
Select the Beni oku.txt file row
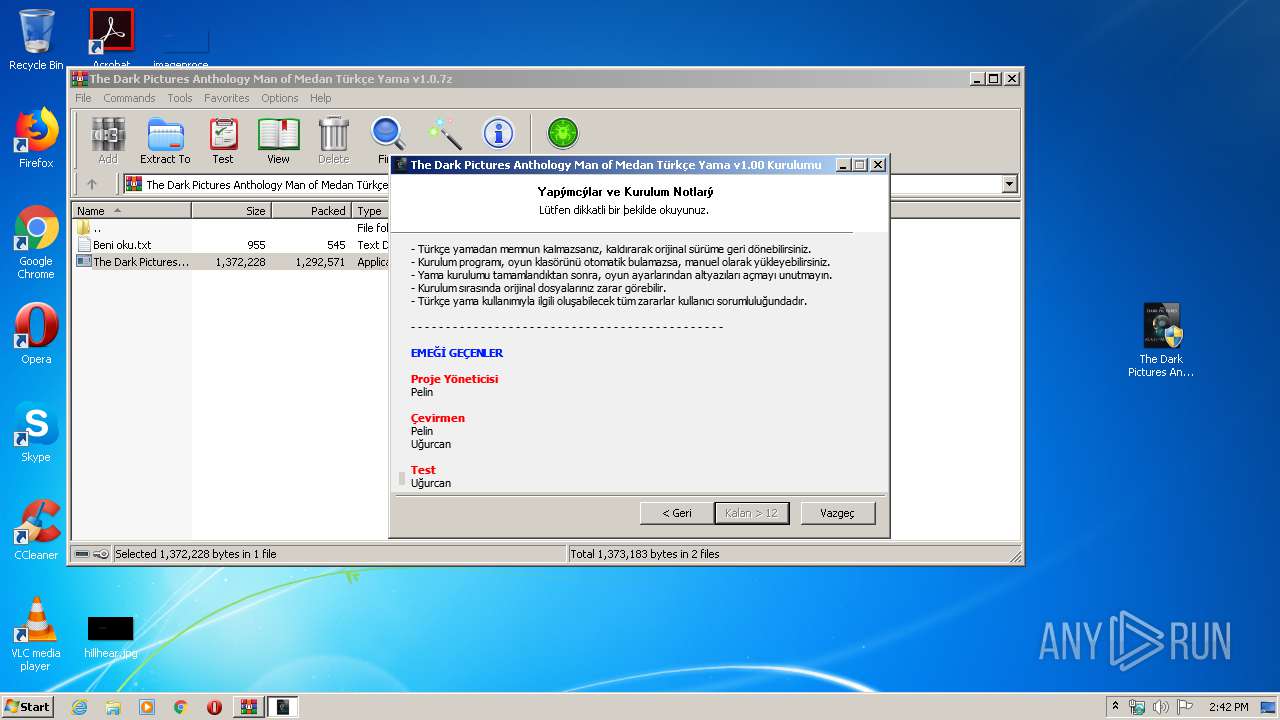pyautogui.click(x=232, y=245)
